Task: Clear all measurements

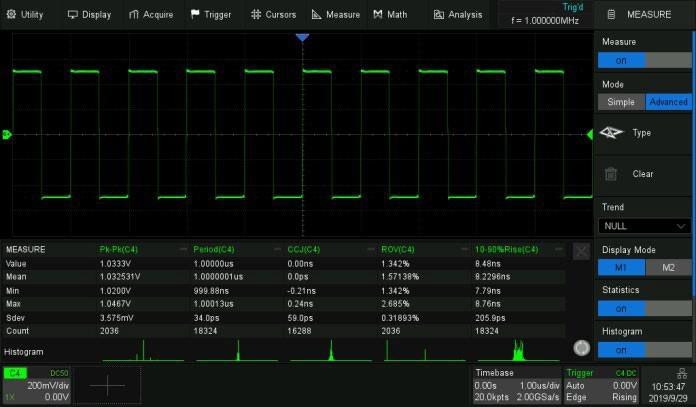Action: [644, 174]
